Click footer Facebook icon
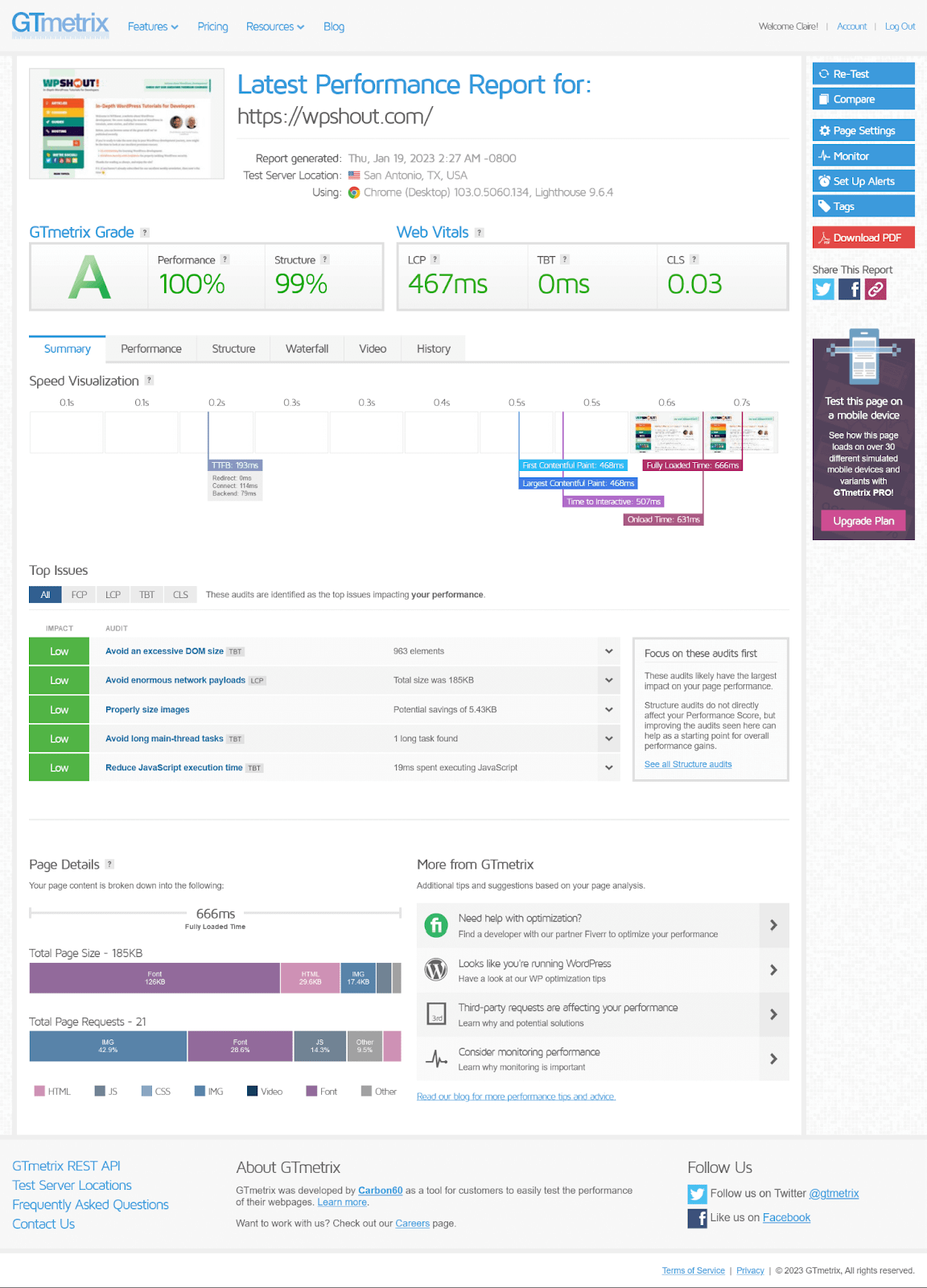 (697, 1218)
